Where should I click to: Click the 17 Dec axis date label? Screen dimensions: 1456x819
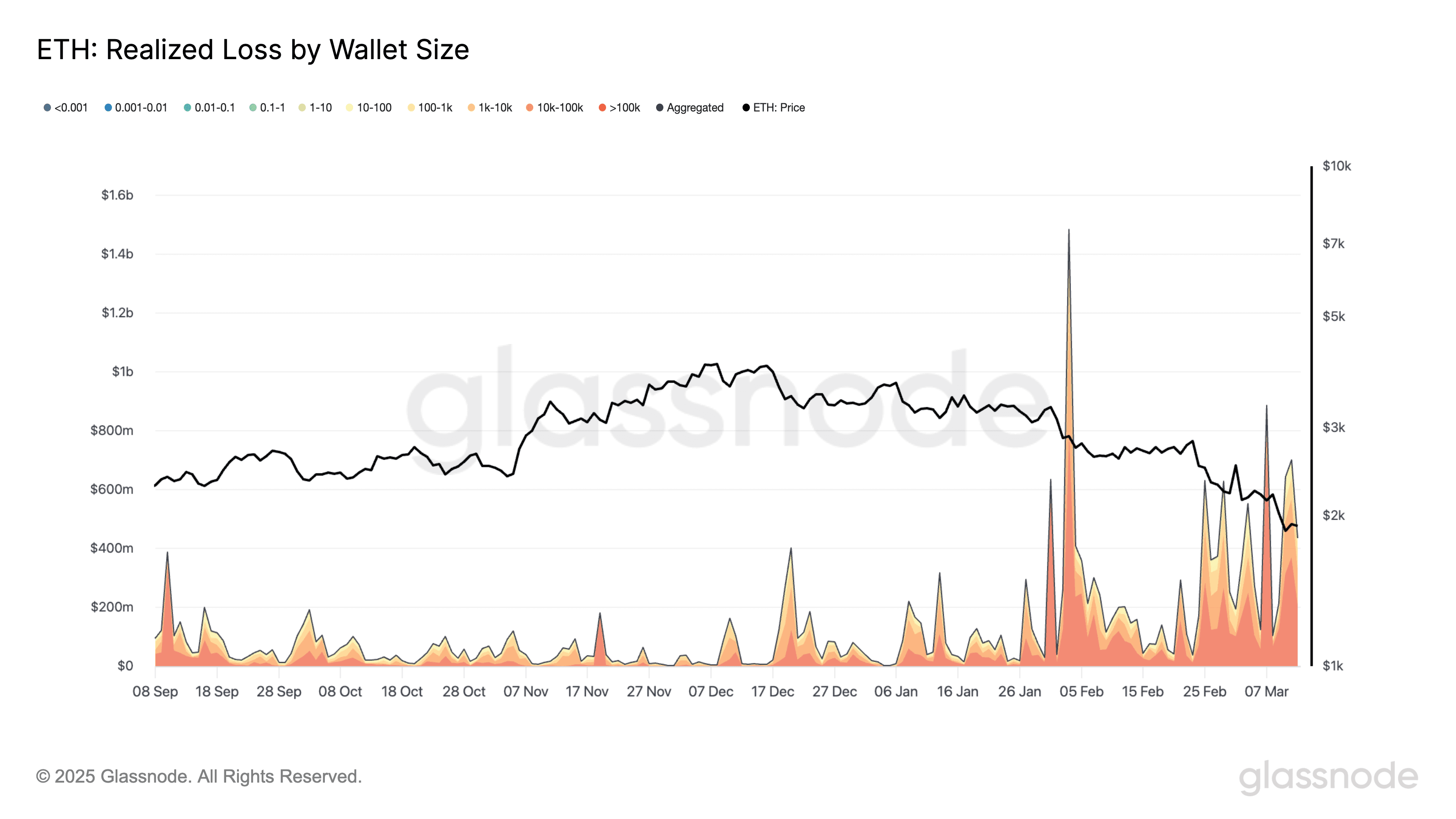coord(772,691)
